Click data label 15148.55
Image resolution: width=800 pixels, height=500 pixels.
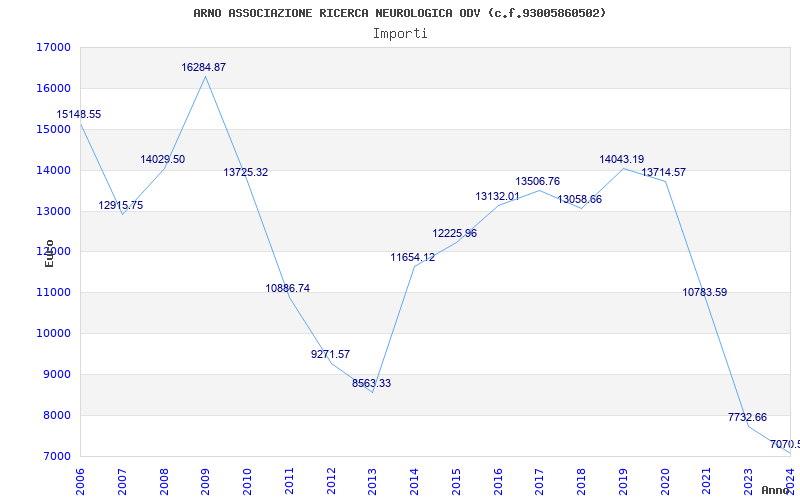(x=79, y=114)
